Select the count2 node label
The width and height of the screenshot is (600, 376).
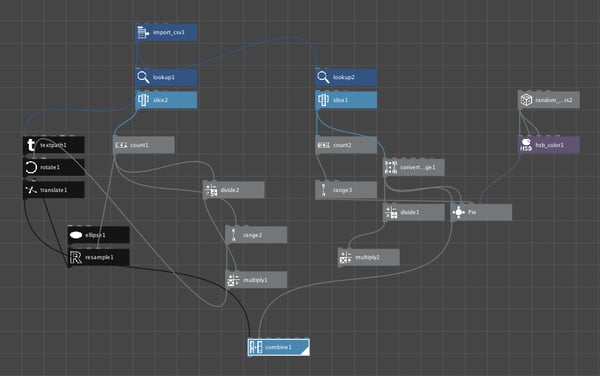(x=342, y=145)
